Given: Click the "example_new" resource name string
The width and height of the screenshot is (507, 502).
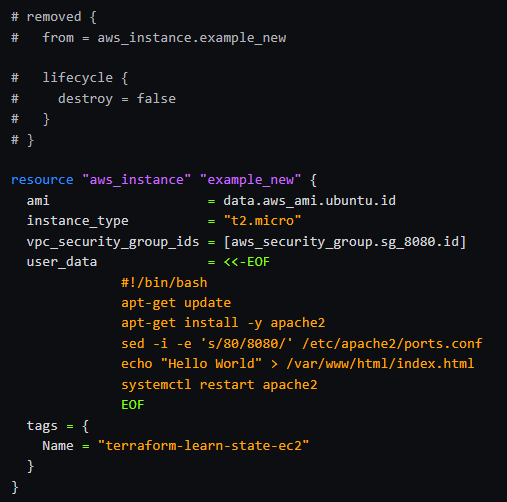Looking at the screenshot, I should 250,180.
